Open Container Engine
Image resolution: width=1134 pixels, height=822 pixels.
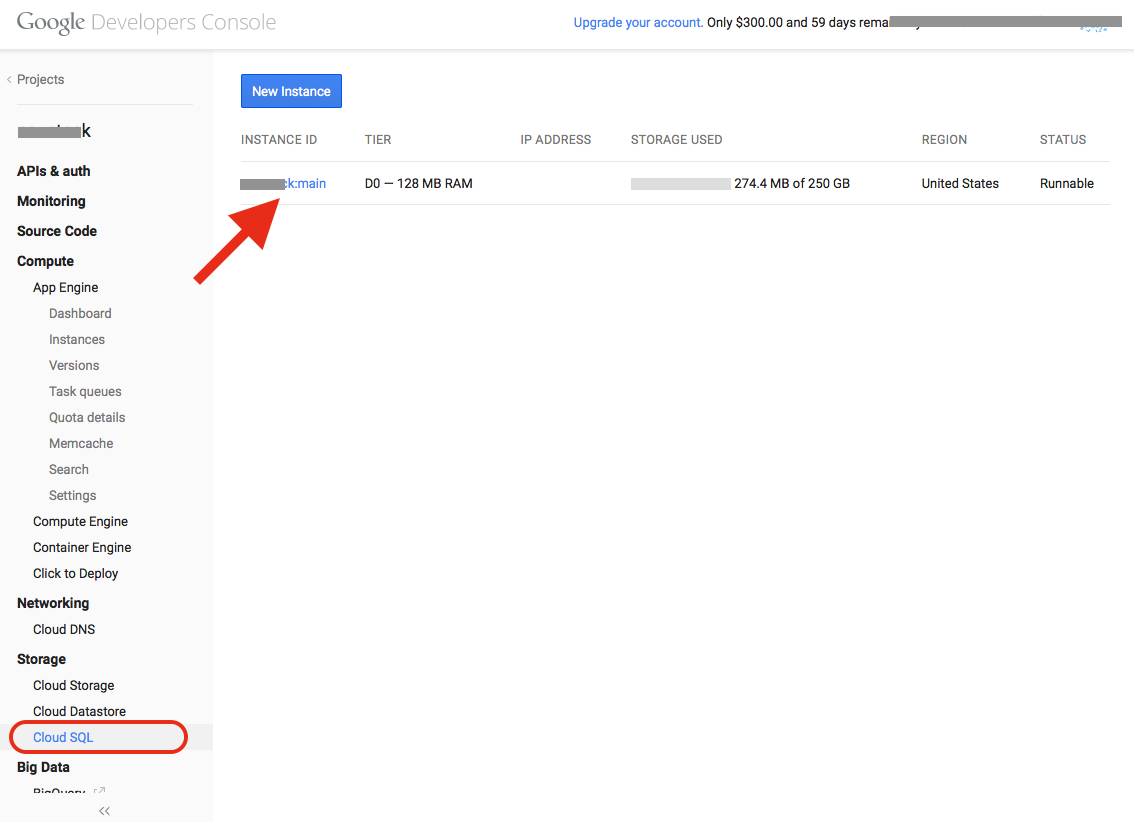pos(82,548)
